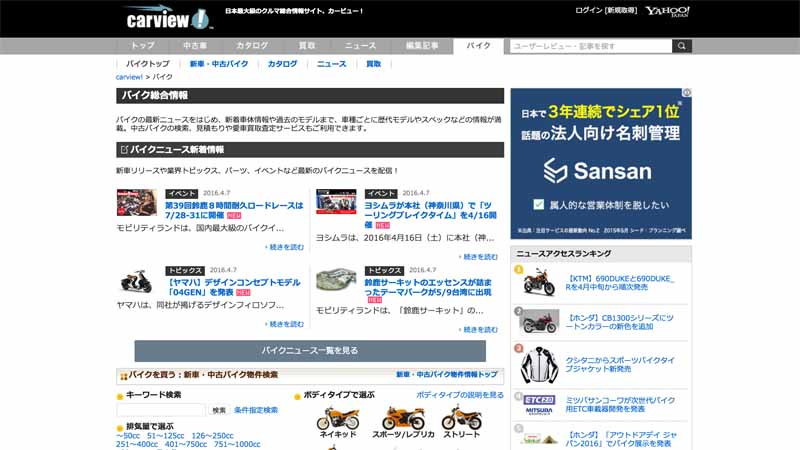The image size is (800, 450).
Task: Click the 買取 sub-menu link
Action: pos(373,64)
